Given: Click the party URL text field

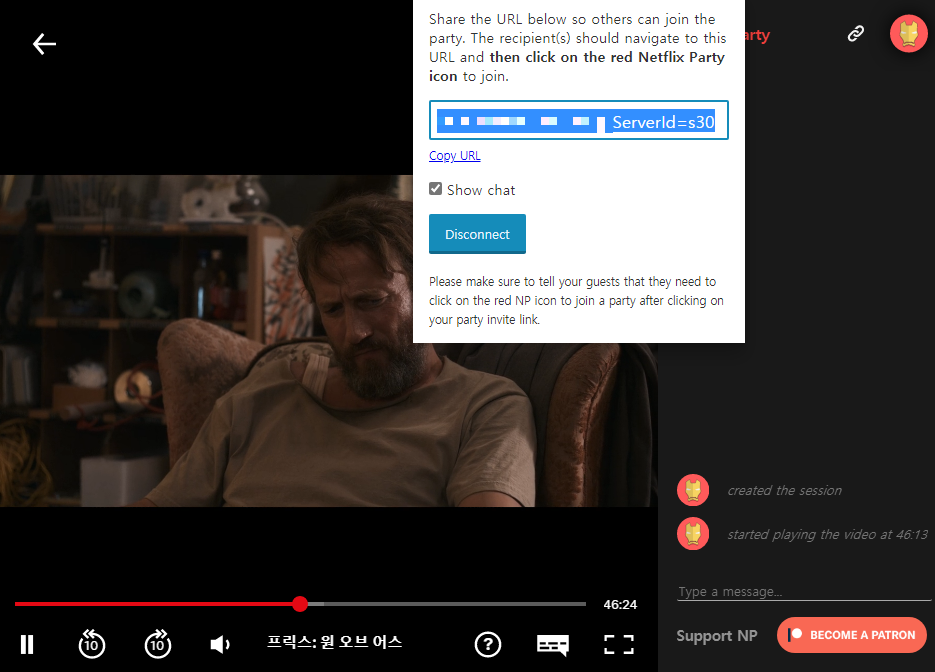Looking at the screenshot, I should pos(578,120).
